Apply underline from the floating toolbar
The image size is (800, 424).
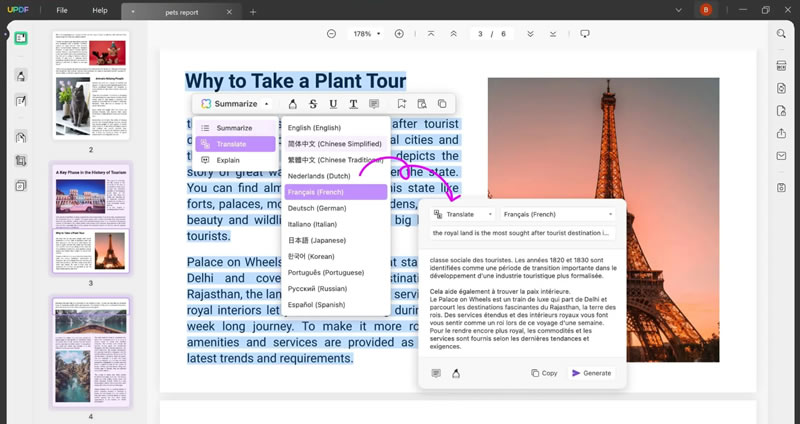pyautogui.click(x=333, y=104)
